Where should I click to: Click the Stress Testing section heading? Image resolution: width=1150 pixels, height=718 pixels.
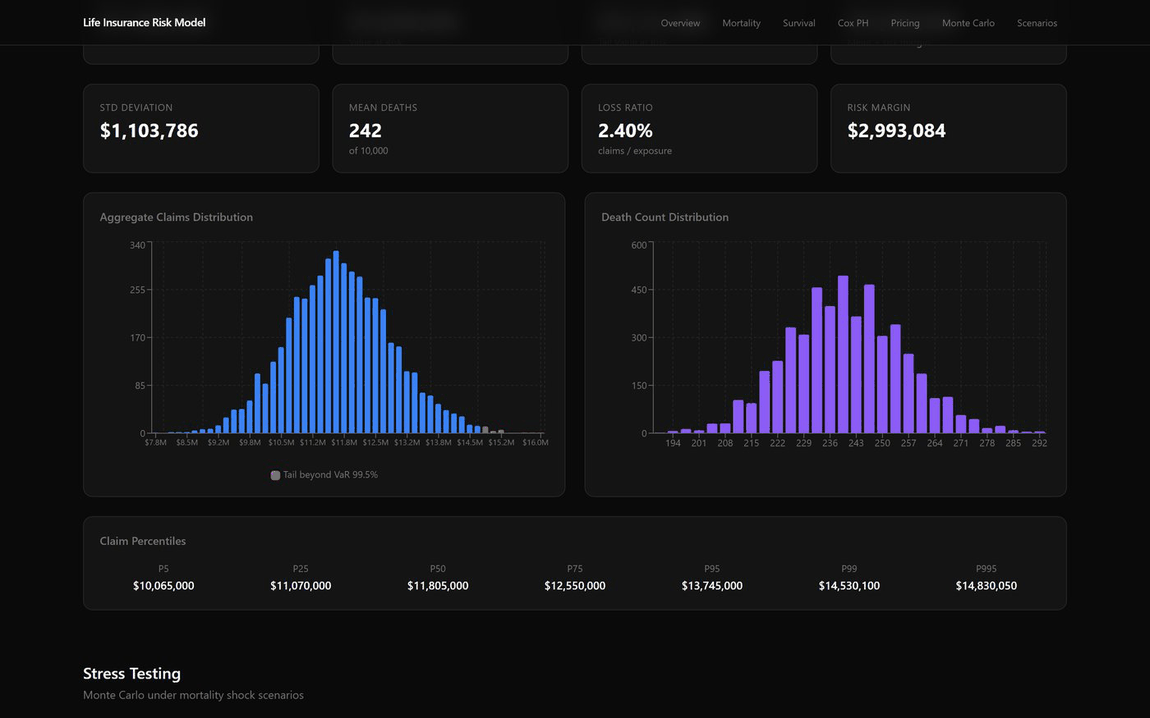(x=132, y=673)
